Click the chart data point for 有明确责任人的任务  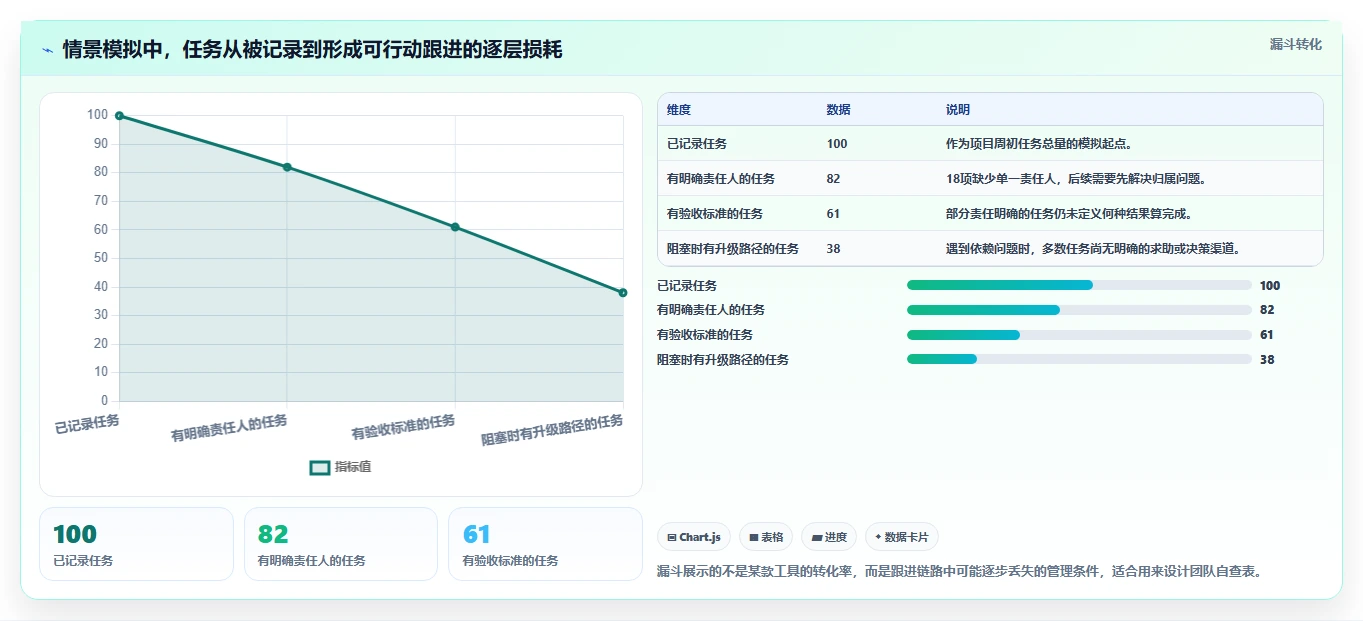click(287, 167)
